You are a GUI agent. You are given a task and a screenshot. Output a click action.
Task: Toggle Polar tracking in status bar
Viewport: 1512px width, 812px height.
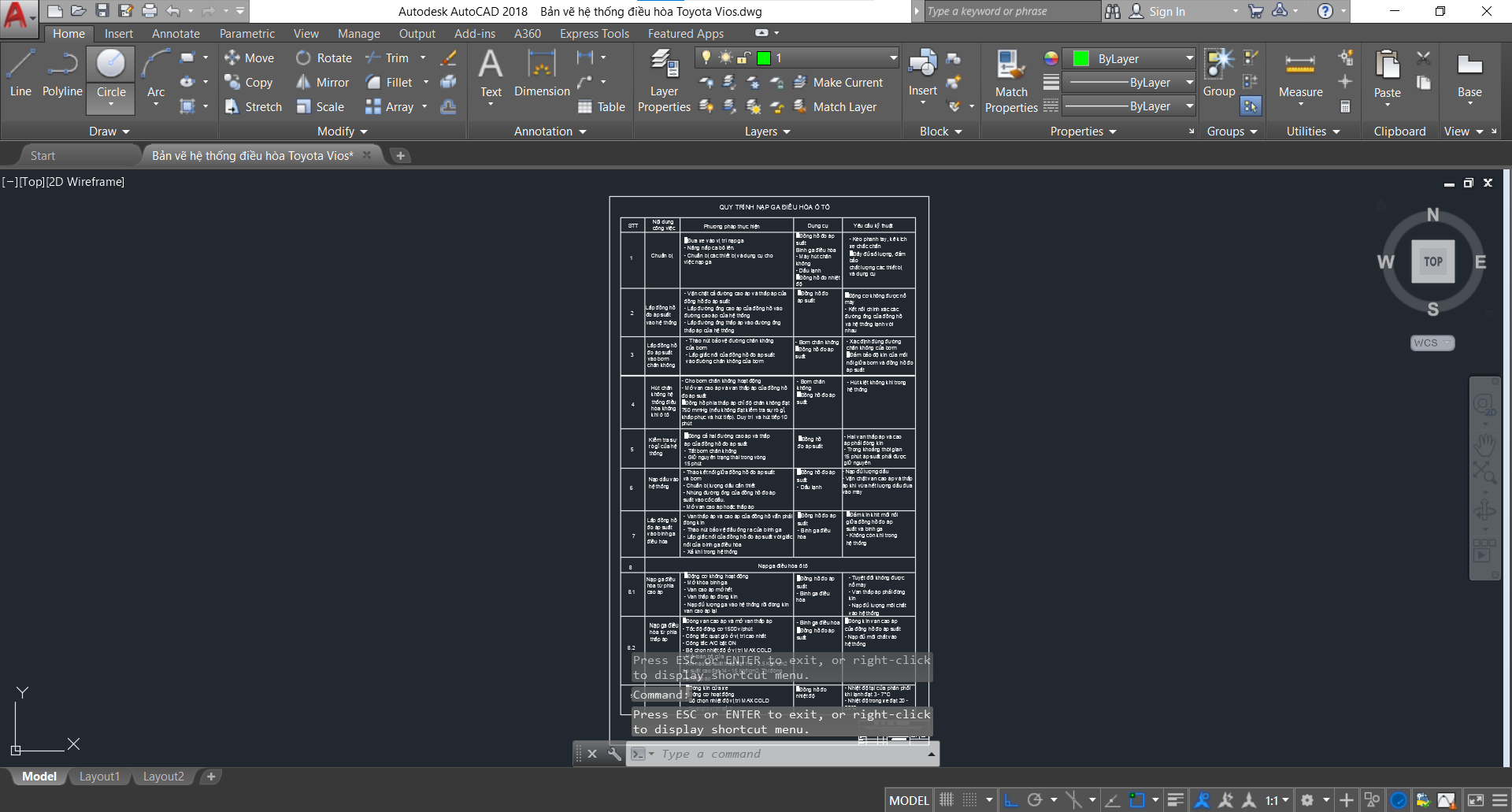tap(1035, 800)
